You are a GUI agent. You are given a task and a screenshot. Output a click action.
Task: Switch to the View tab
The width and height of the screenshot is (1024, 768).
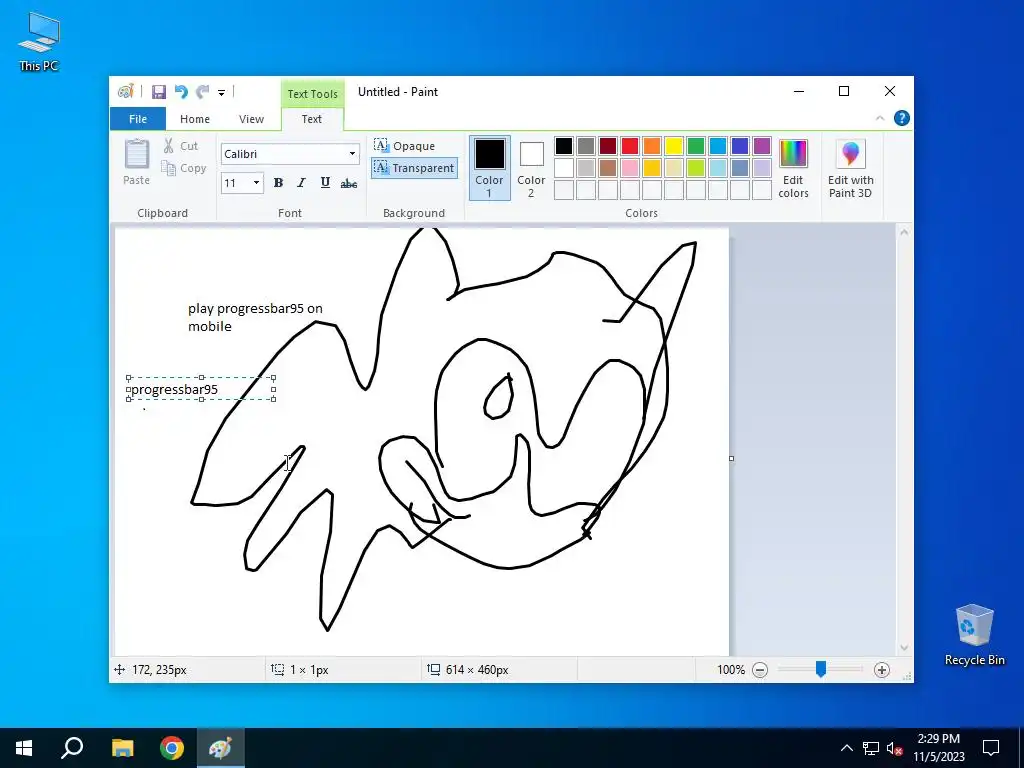coord(251,119)
